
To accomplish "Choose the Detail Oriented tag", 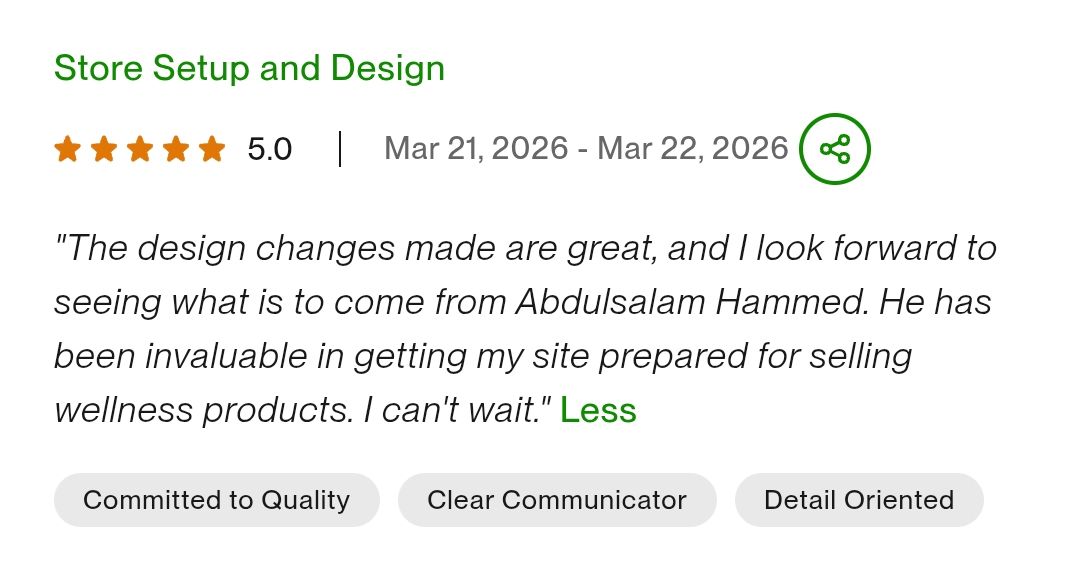I will coord(859,500).
